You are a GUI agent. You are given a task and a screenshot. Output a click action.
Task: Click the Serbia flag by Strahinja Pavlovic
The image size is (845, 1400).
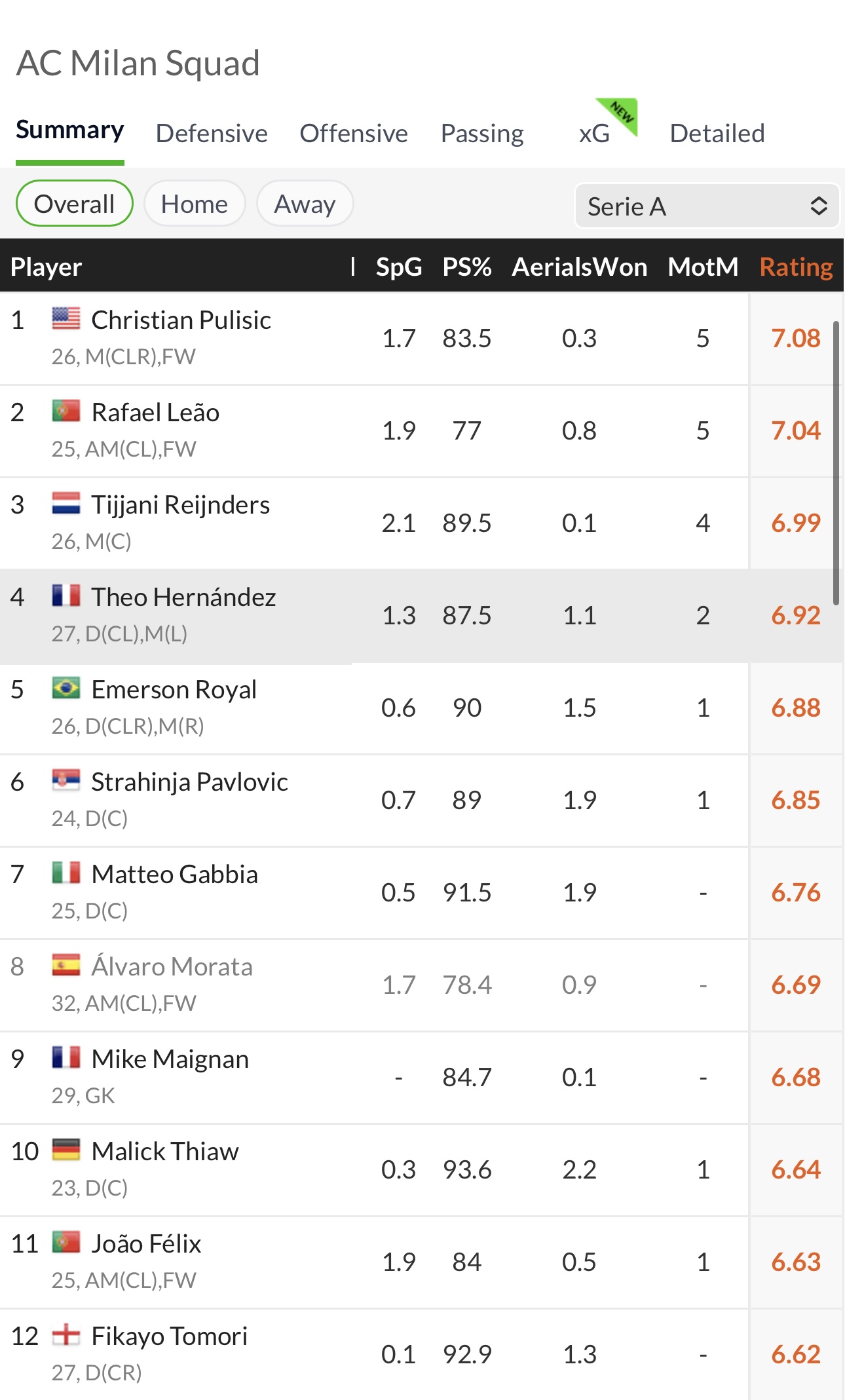point(66,781)
